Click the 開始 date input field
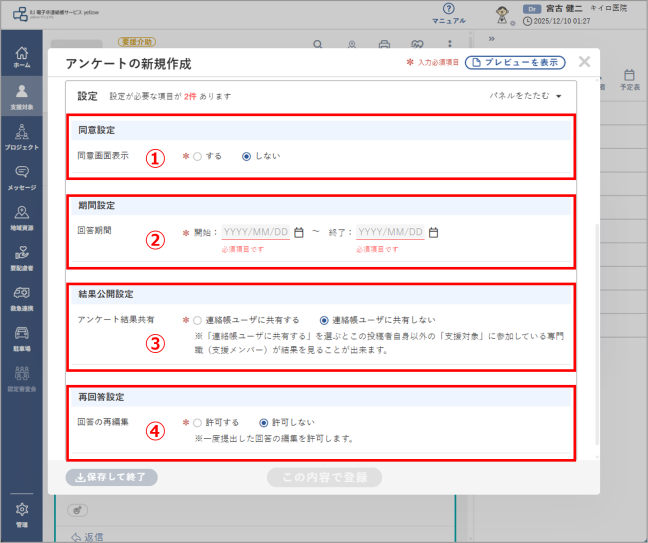 (x=256, y=232)
